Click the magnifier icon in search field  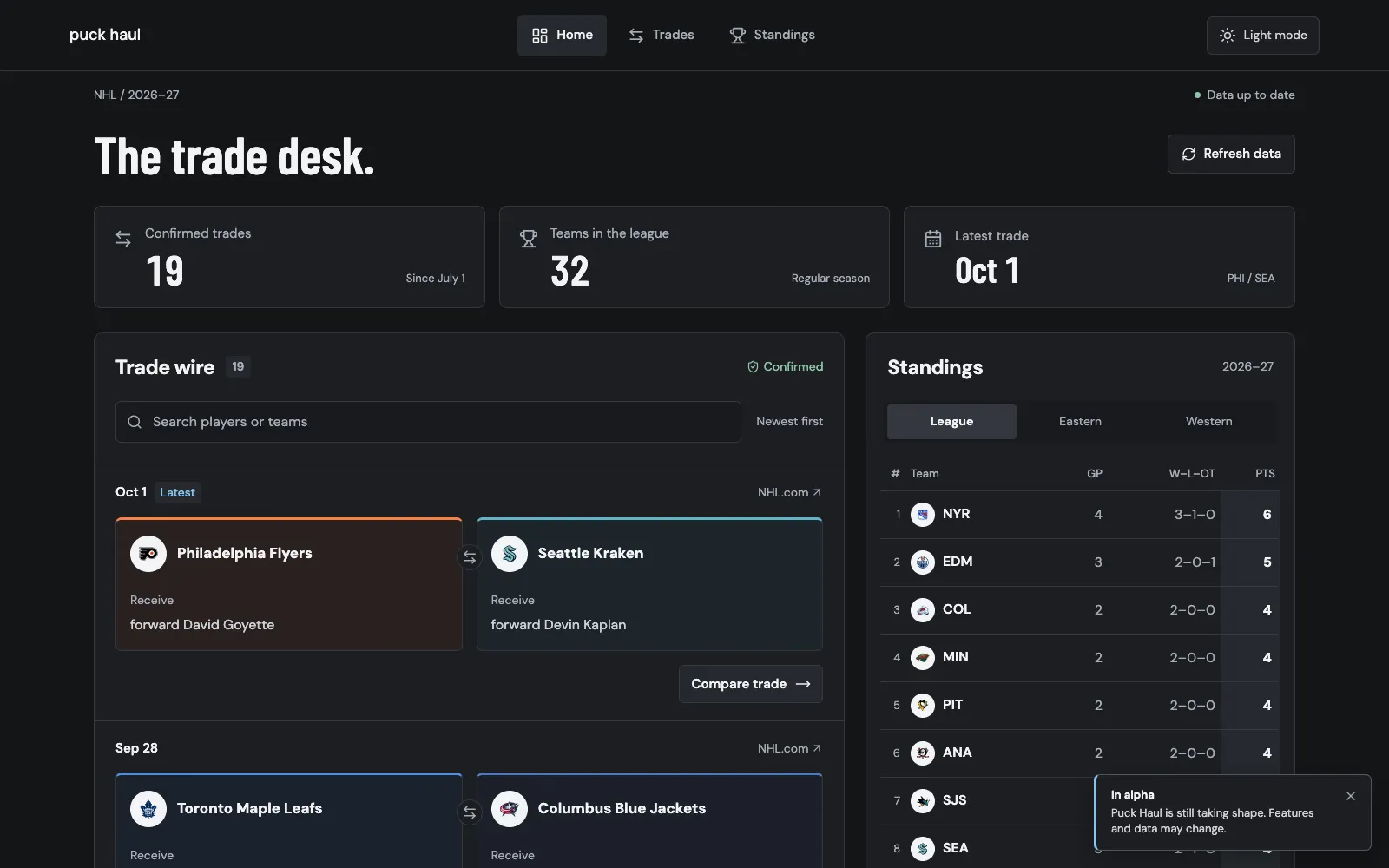click(135, 422)
